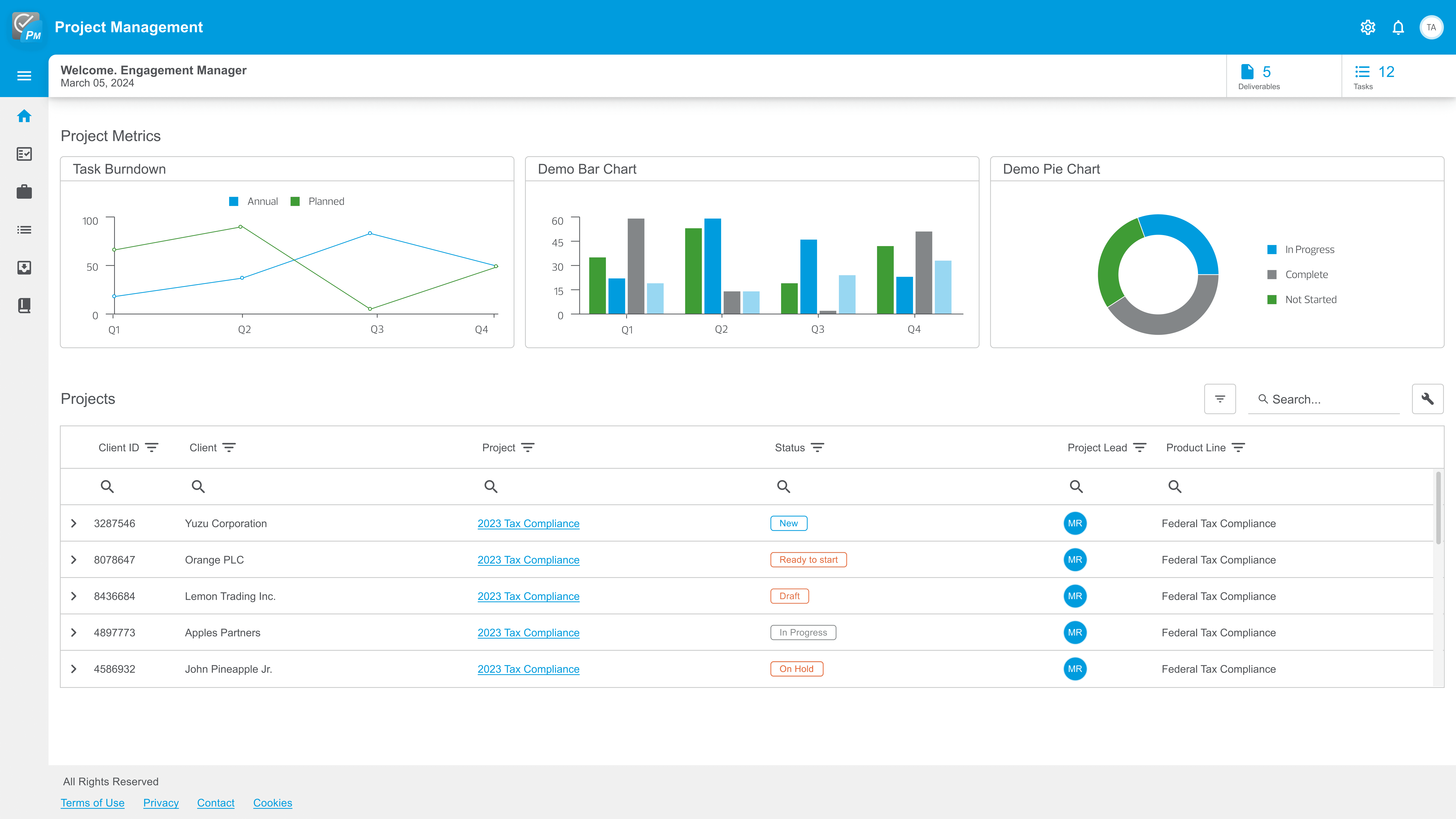The height and width of the screenshot is (819, 1456).
Task: Expand the Yuzu Corporation row
Action: pos(74,523)
